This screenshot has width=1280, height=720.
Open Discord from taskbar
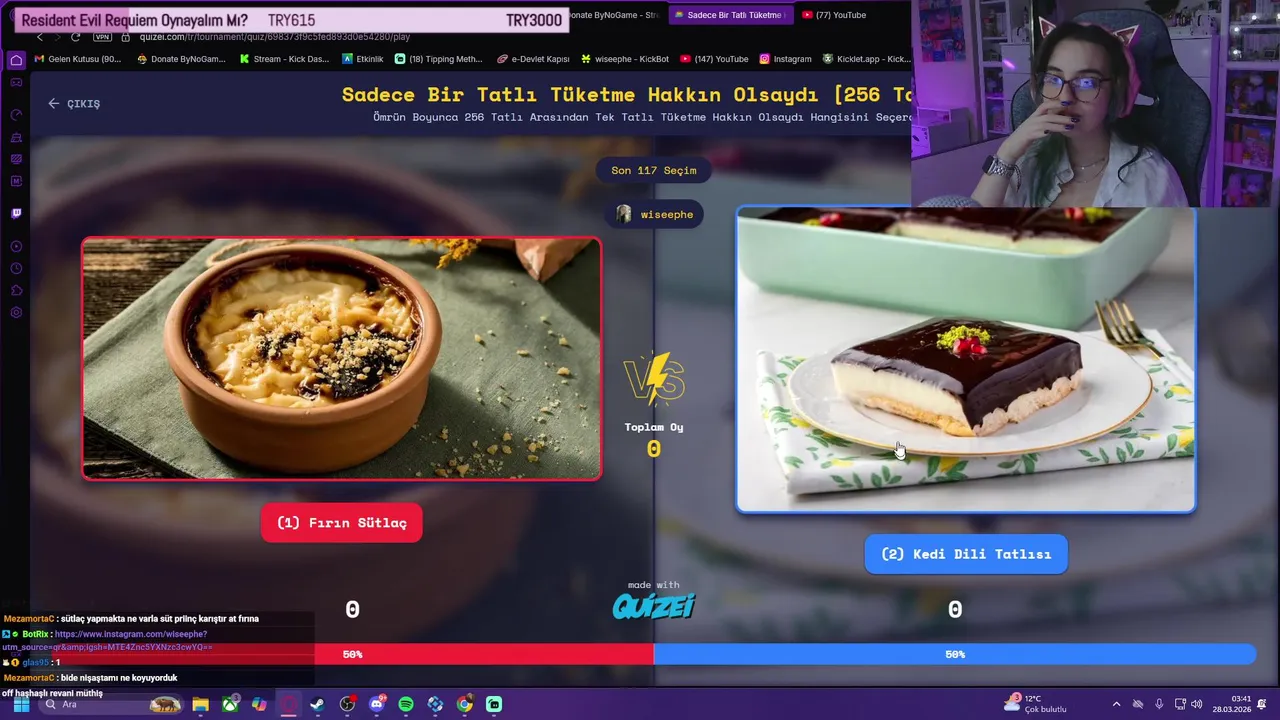coord(376,704)
